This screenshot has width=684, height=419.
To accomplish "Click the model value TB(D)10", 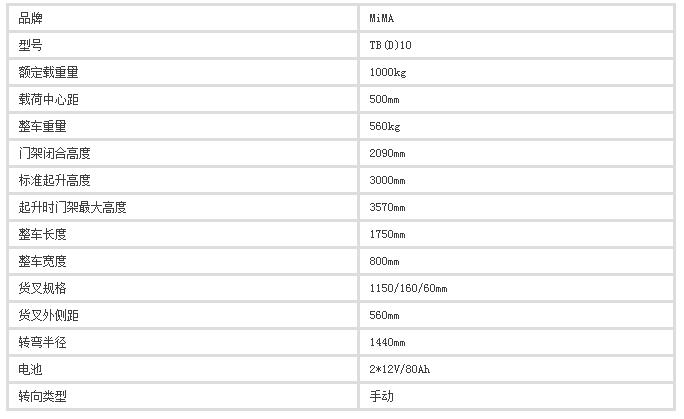I will (390, 45).
